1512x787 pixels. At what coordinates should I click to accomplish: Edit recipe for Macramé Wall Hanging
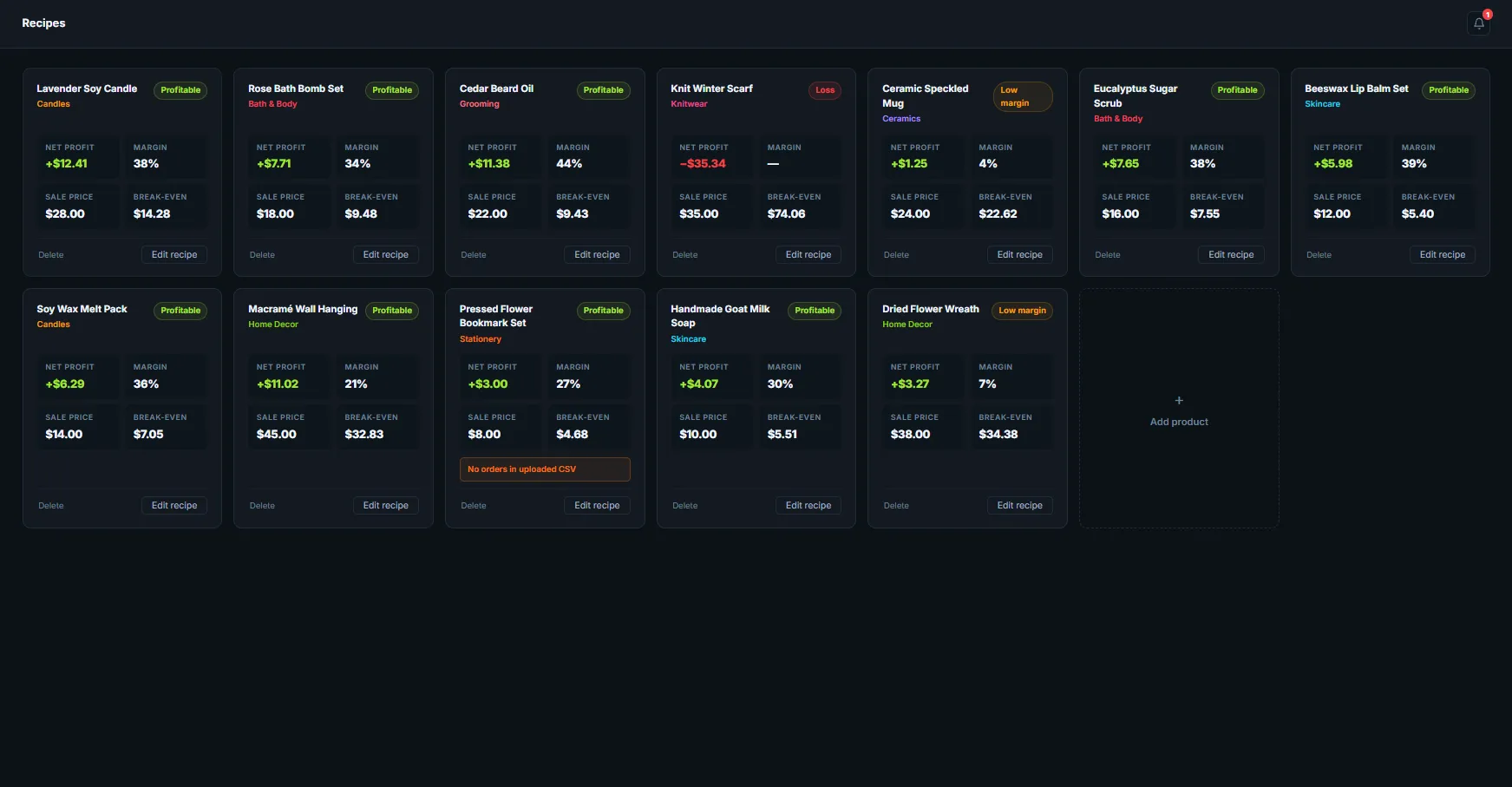point(385,506)
